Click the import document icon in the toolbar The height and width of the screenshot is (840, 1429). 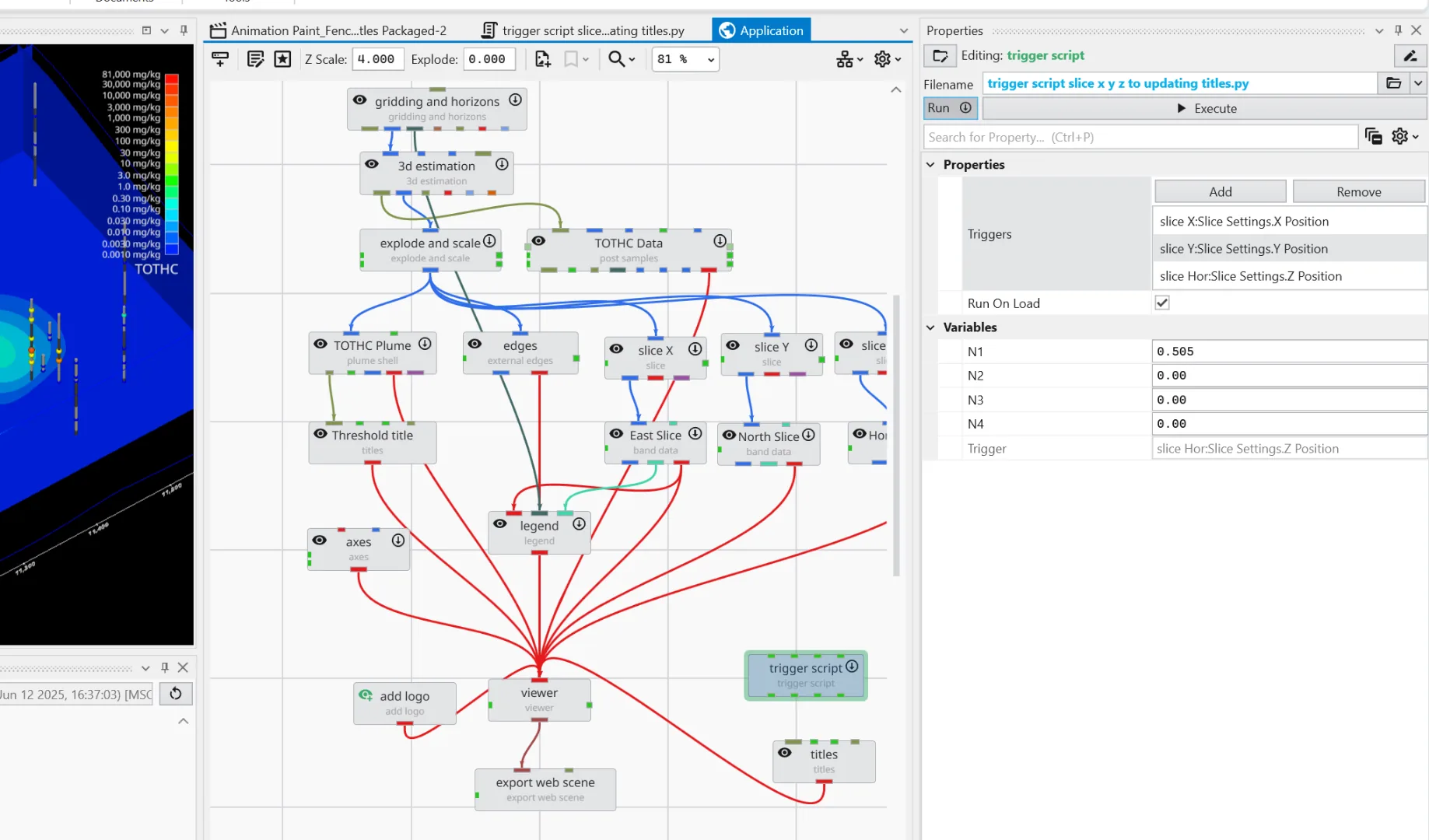click(x=542, y=59)
